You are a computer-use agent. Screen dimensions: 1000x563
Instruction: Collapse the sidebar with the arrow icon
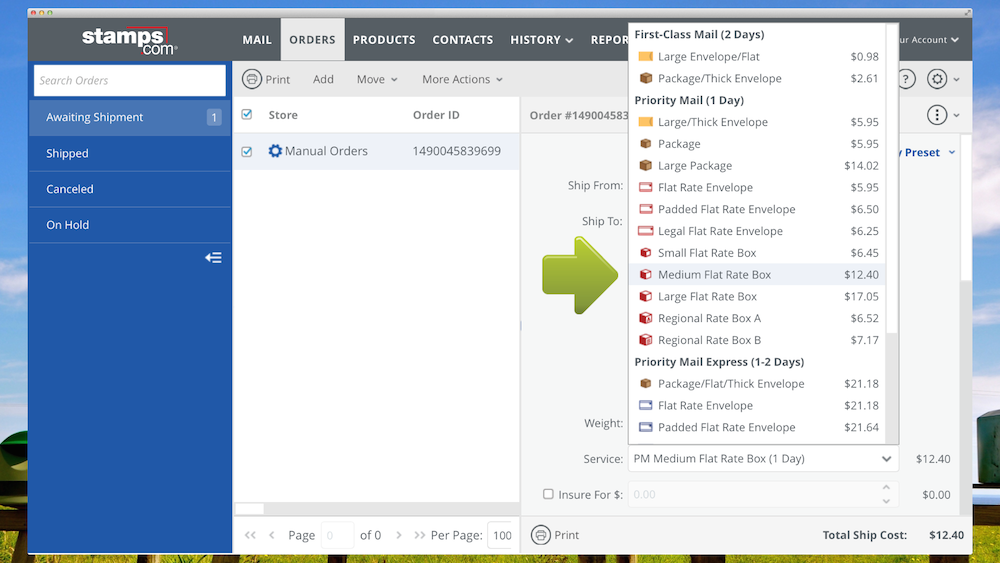pos(213,258)
